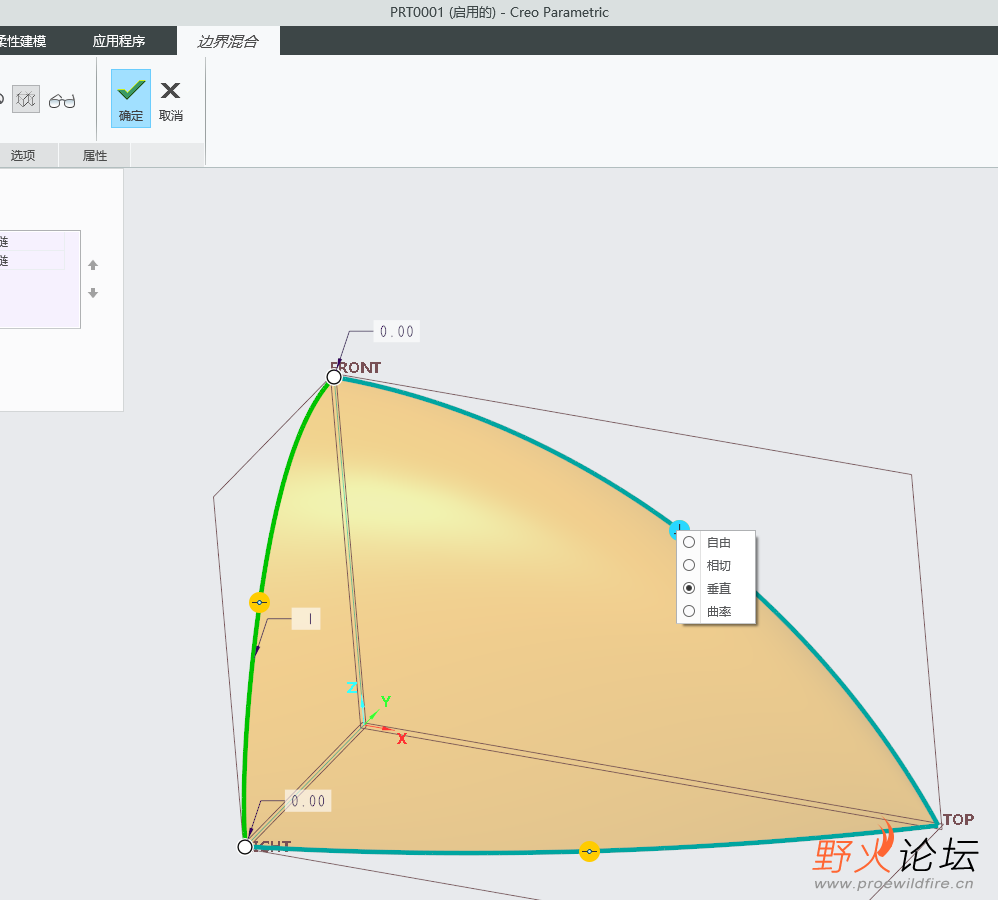Edit the 0.00 value near FRONT
Screen dimensions: 998x900
(397, 332)
